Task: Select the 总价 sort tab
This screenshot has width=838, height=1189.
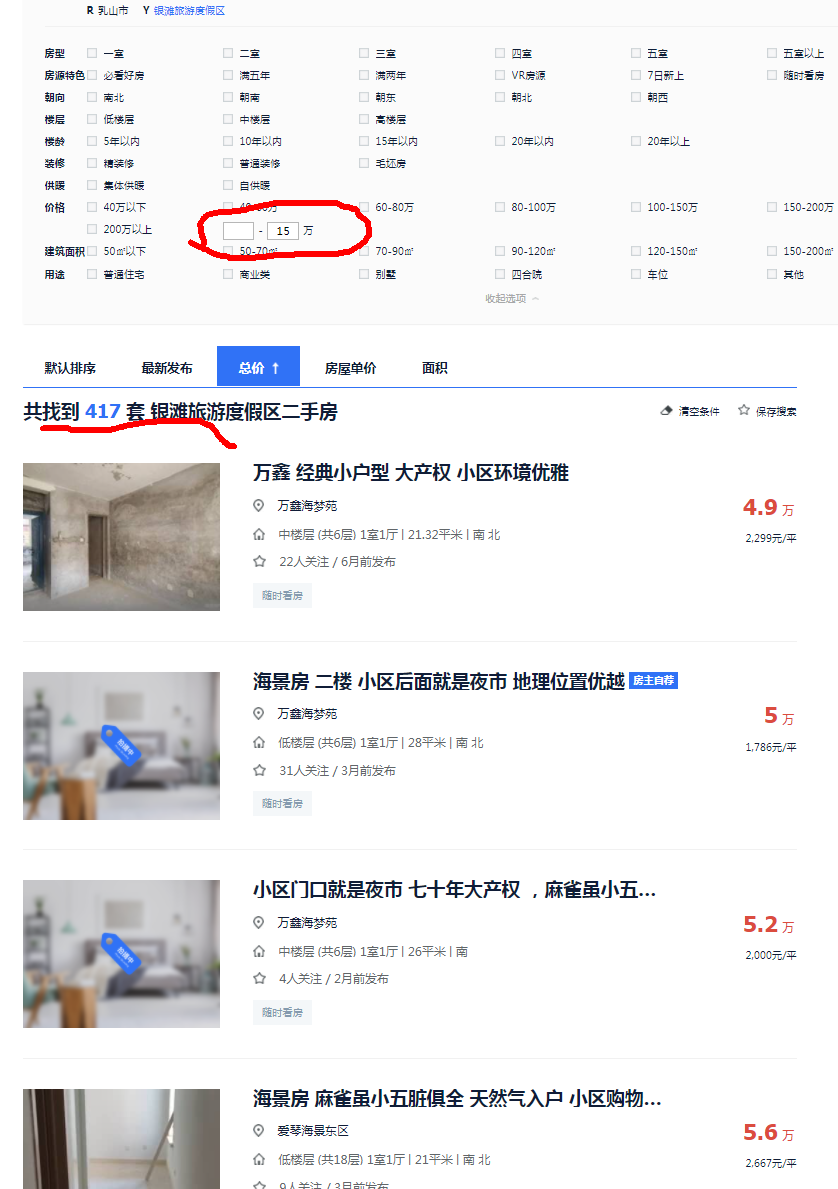Action: 259,367
